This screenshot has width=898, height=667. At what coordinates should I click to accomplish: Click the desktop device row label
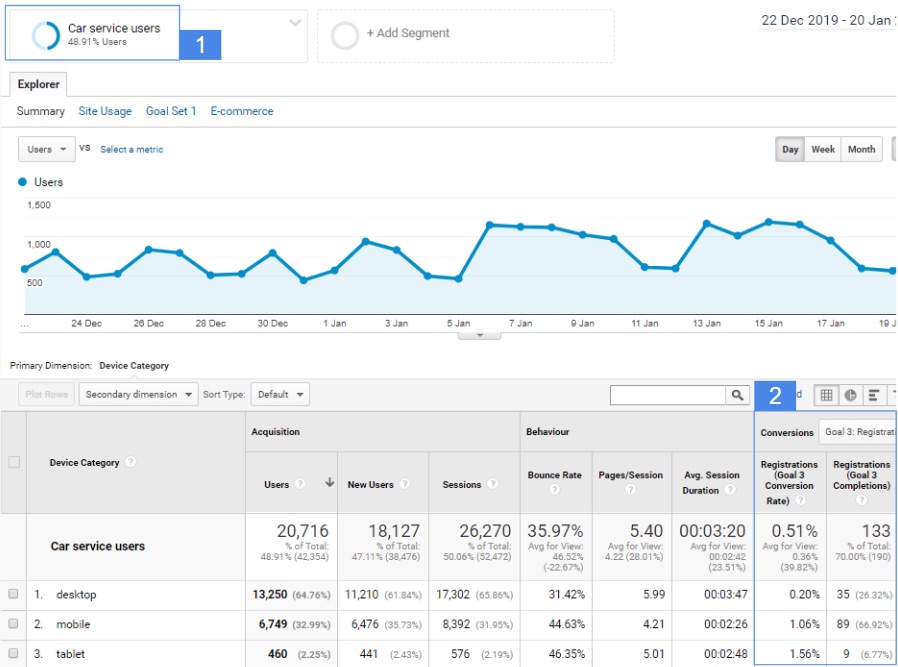tap(76, 595)
